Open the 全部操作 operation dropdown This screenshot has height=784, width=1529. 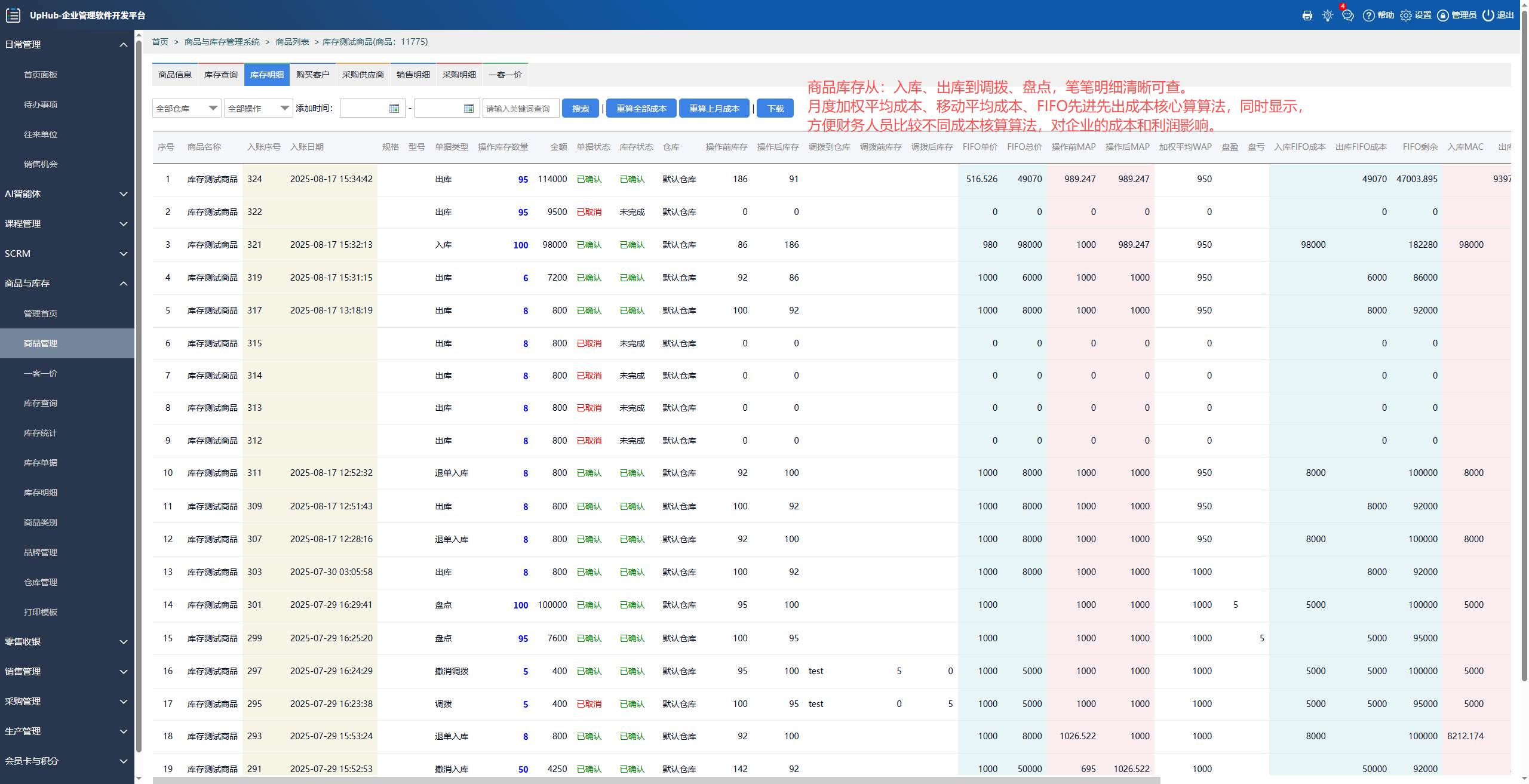[x=258, y=109]
